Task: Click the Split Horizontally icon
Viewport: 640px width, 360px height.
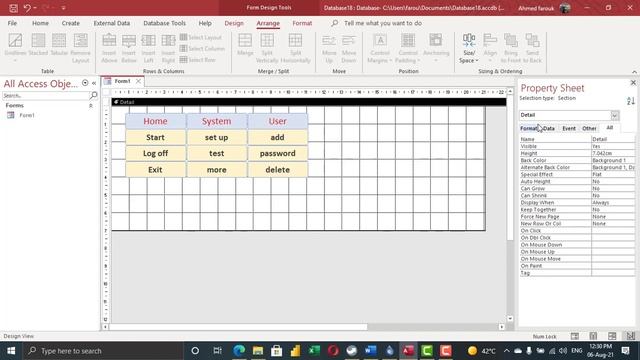Action: tap(295, 48)
